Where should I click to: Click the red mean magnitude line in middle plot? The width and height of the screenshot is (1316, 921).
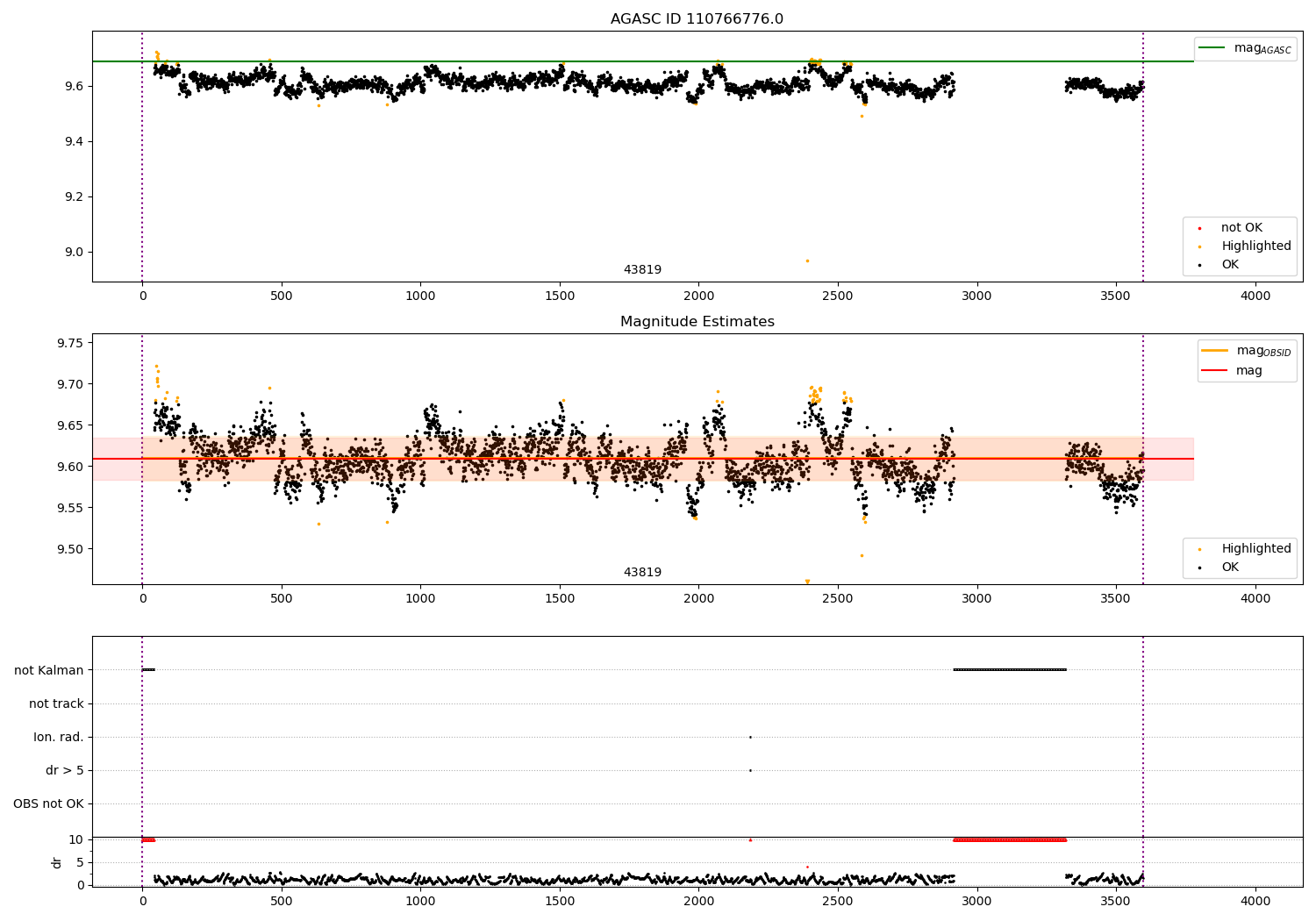click(643, 459)
